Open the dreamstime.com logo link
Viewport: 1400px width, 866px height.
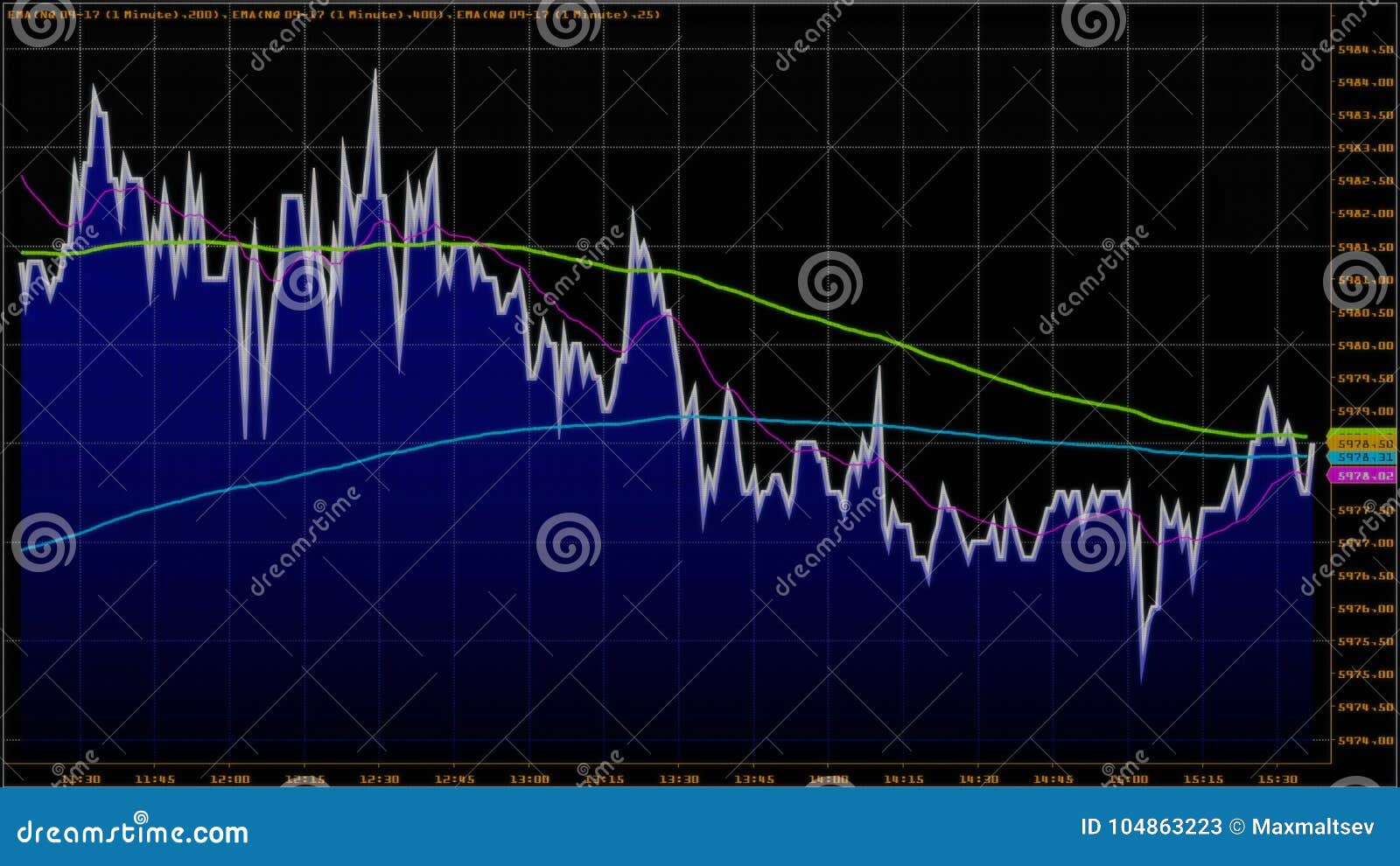point(133,829)
